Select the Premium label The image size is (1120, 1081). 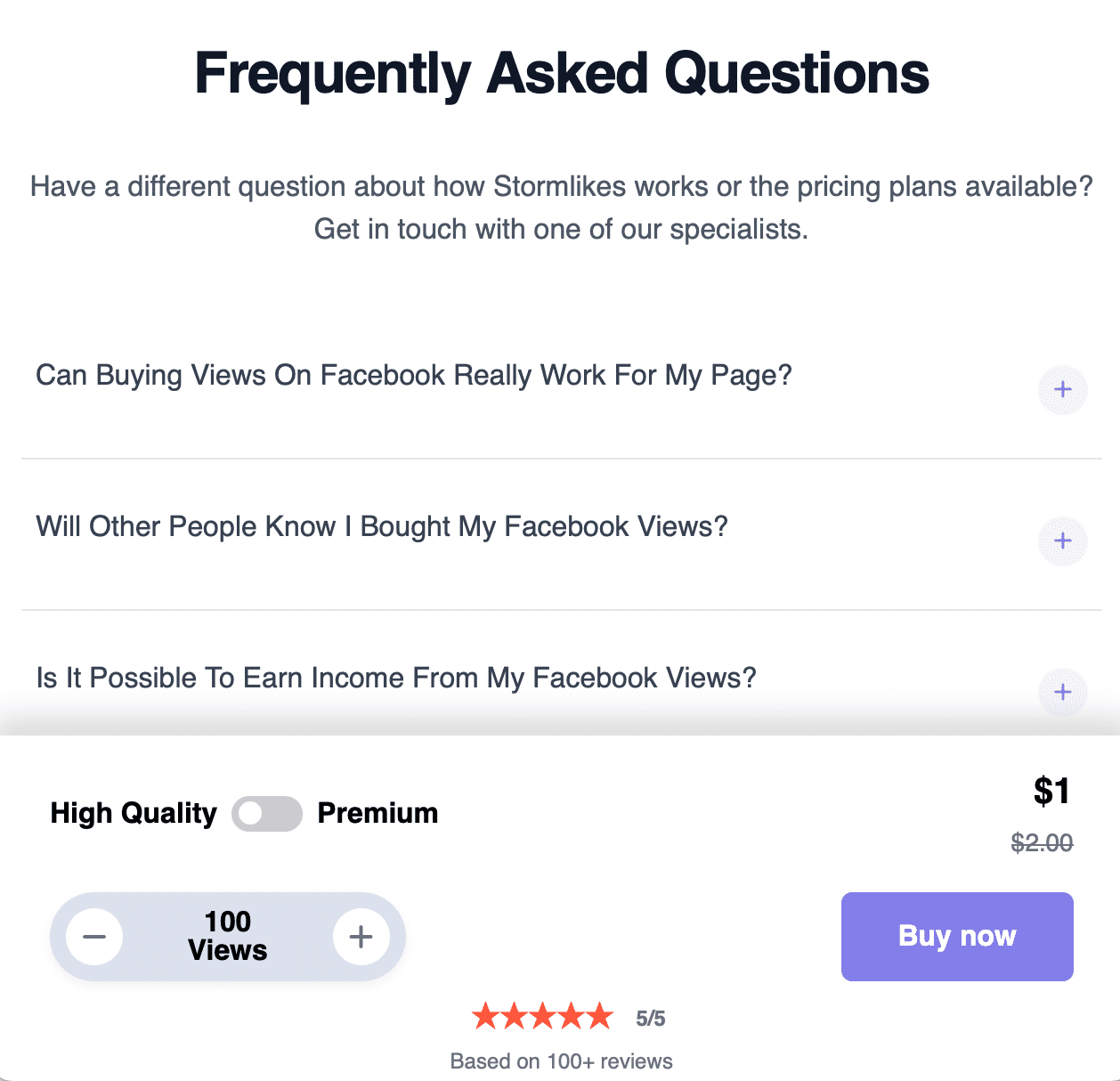(x=378, y=813)
